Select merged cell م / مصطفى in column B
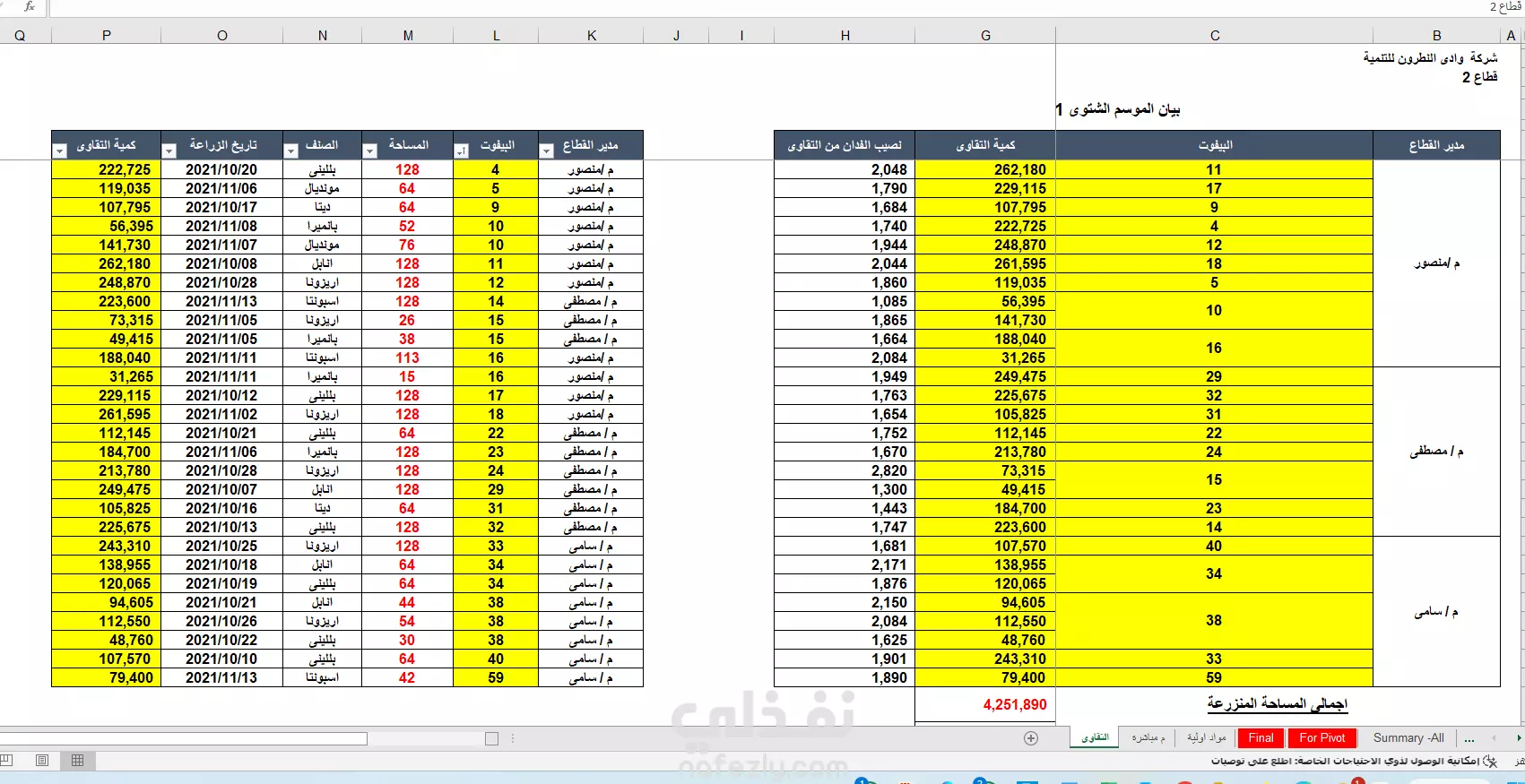Image resolution: width=1525 pixels, height=784 pixels. 1437,452
